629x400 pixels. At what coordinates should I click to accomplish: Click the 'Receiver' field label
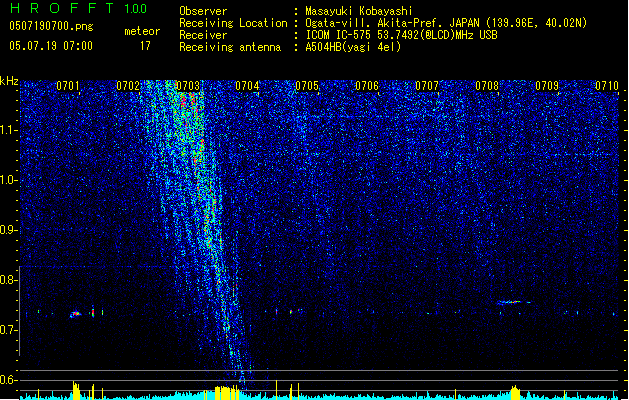(x=203, y=35)
